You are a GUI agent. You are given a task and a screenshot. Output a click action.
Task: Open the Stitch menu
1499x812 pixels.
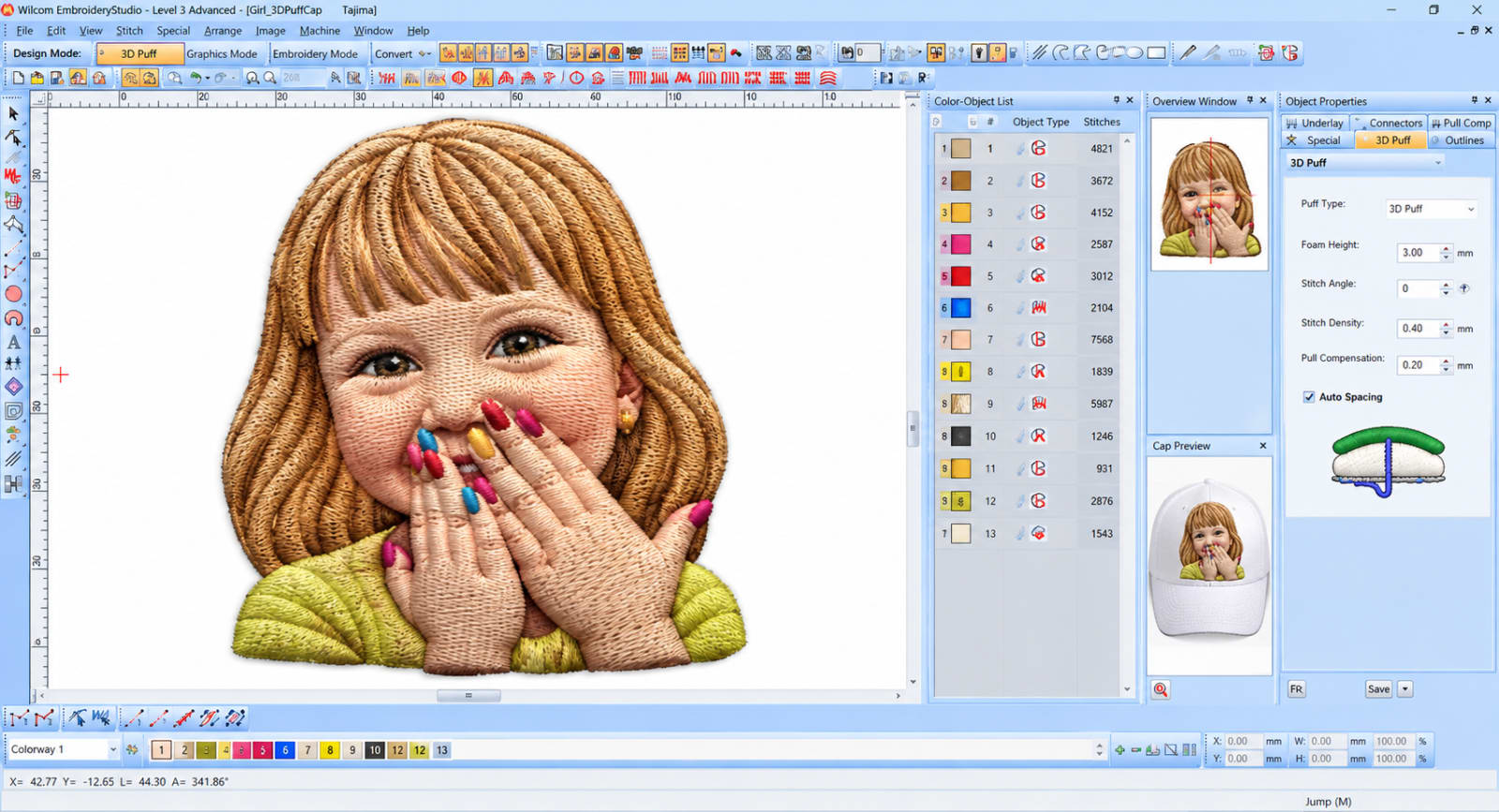(x=129, y=31)
